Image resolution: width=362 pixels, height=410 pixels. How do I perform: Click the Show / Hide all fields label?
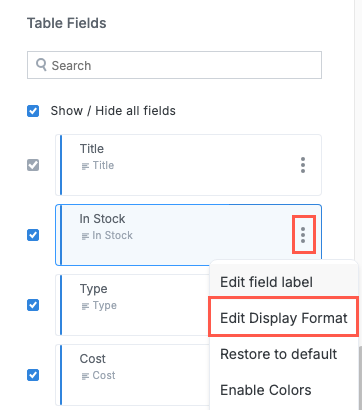coord(113,111)
